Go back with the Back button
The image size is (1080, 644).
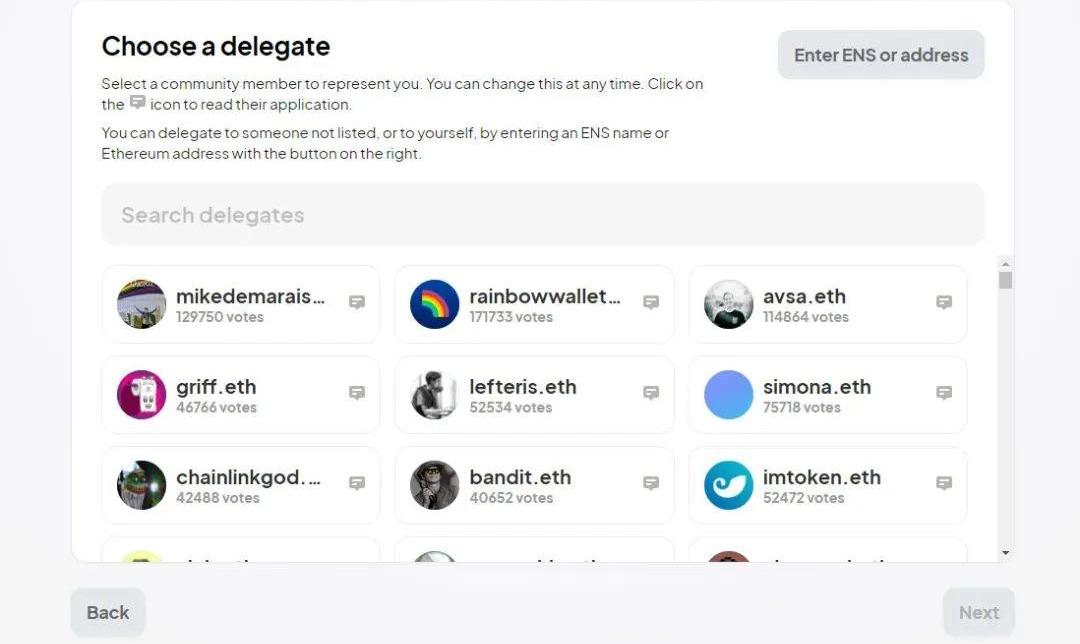click(x=108, y=612)
